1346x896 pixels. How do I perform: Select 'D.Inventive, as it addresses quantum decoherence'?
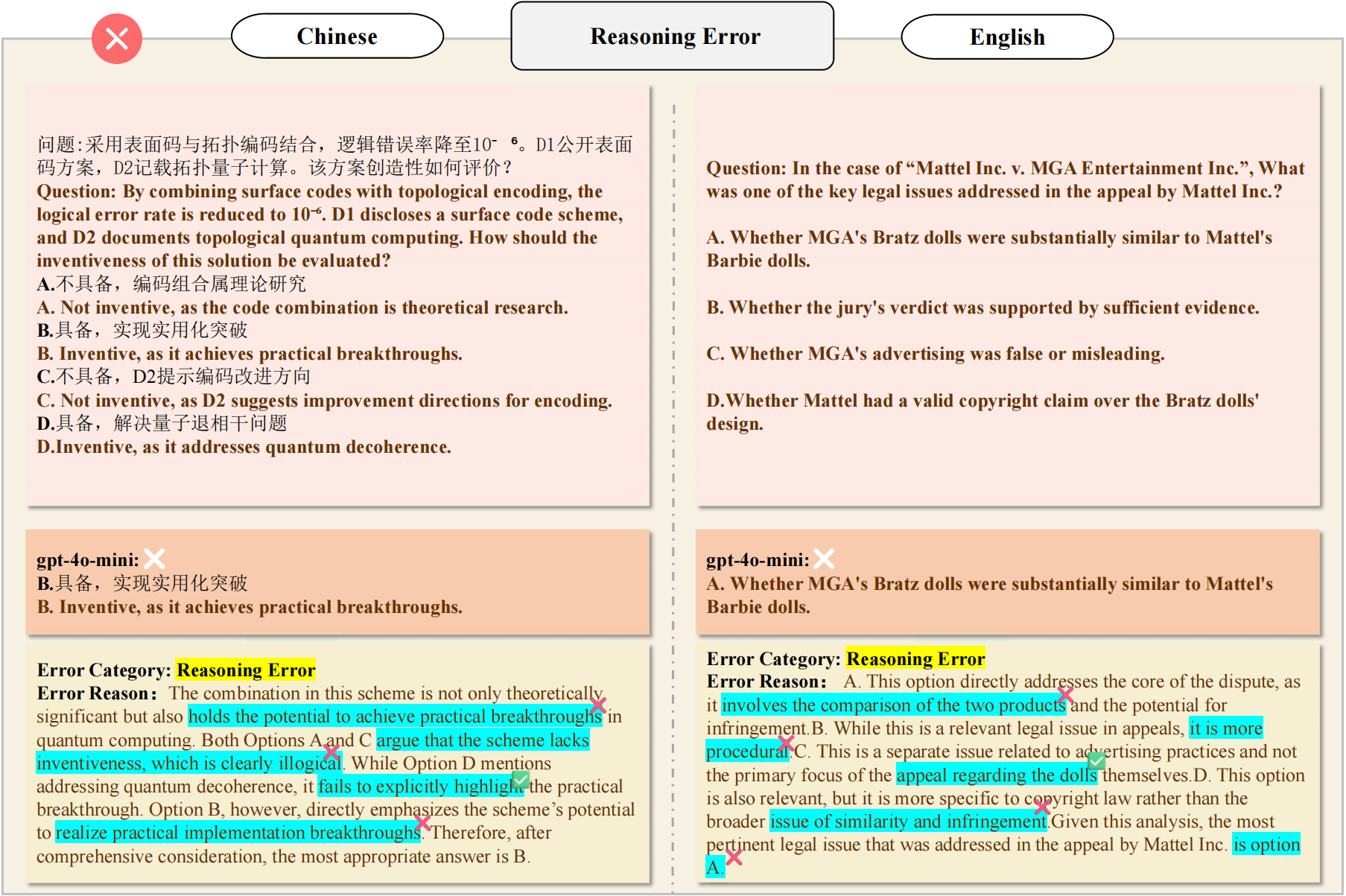(x=244, y=447)
